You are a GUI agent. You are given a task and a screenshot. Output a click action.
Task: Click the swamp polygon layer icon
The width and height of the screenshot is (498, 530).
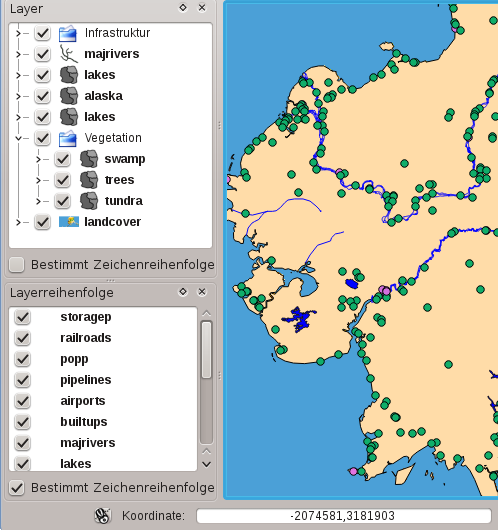pyautogui.click(x=89, y=159)
